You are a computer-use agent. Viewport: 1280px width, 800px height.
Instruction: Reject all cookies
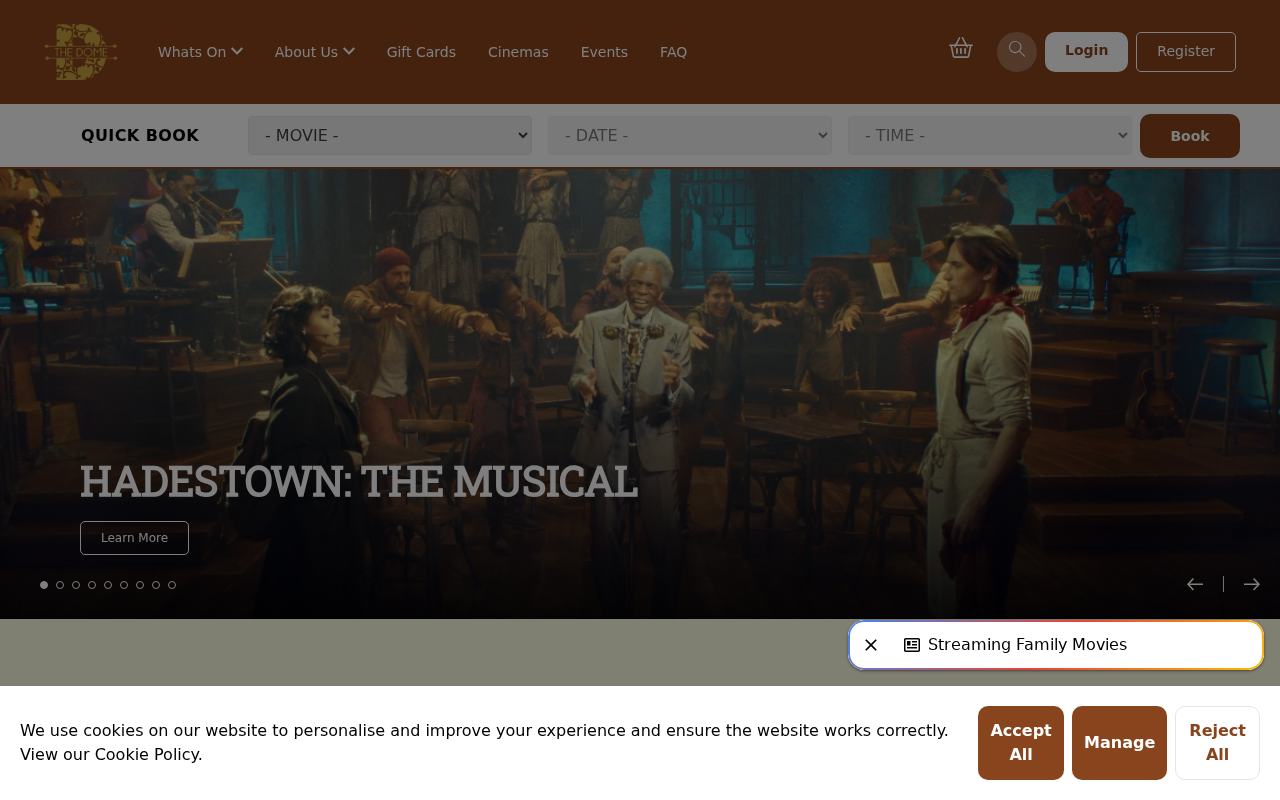(1217, 743)
